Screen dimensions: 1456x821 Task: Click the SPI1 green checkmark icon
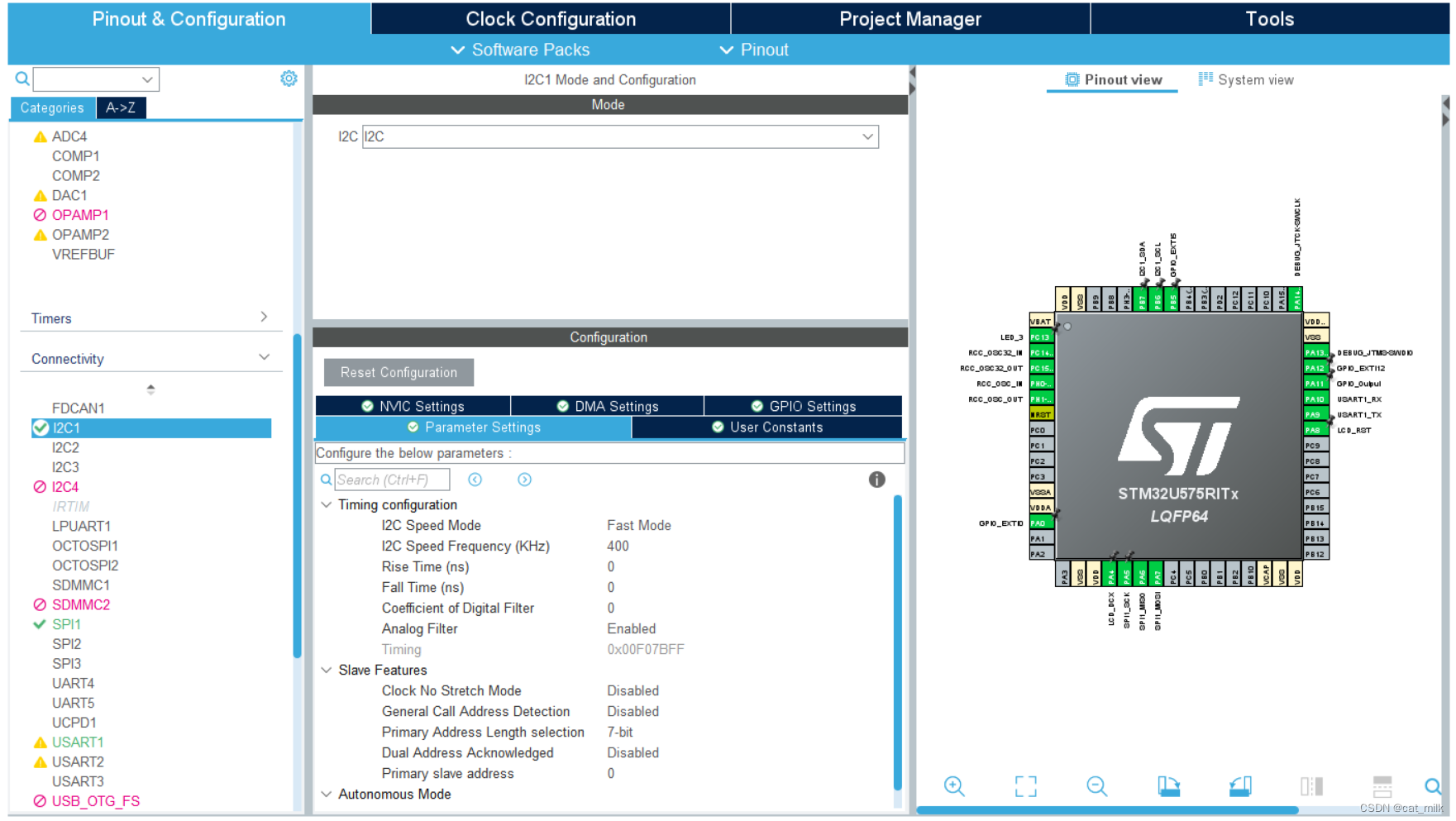click(x=39, y=624)
